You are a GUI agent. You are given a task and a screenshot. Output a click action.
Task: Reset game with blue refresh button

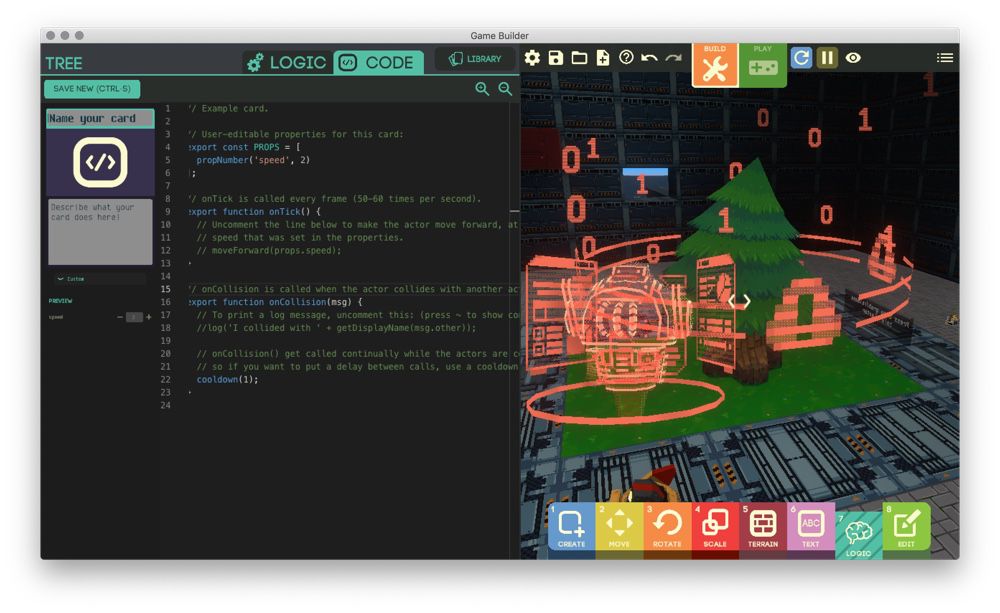[x=802, y=58]
